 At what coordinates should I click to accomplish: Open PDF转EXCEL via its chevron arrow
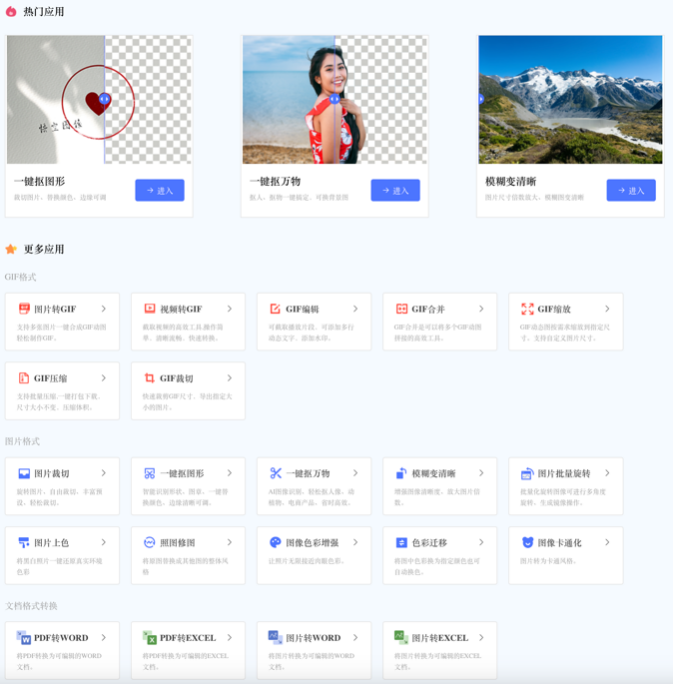click(229, 638)
